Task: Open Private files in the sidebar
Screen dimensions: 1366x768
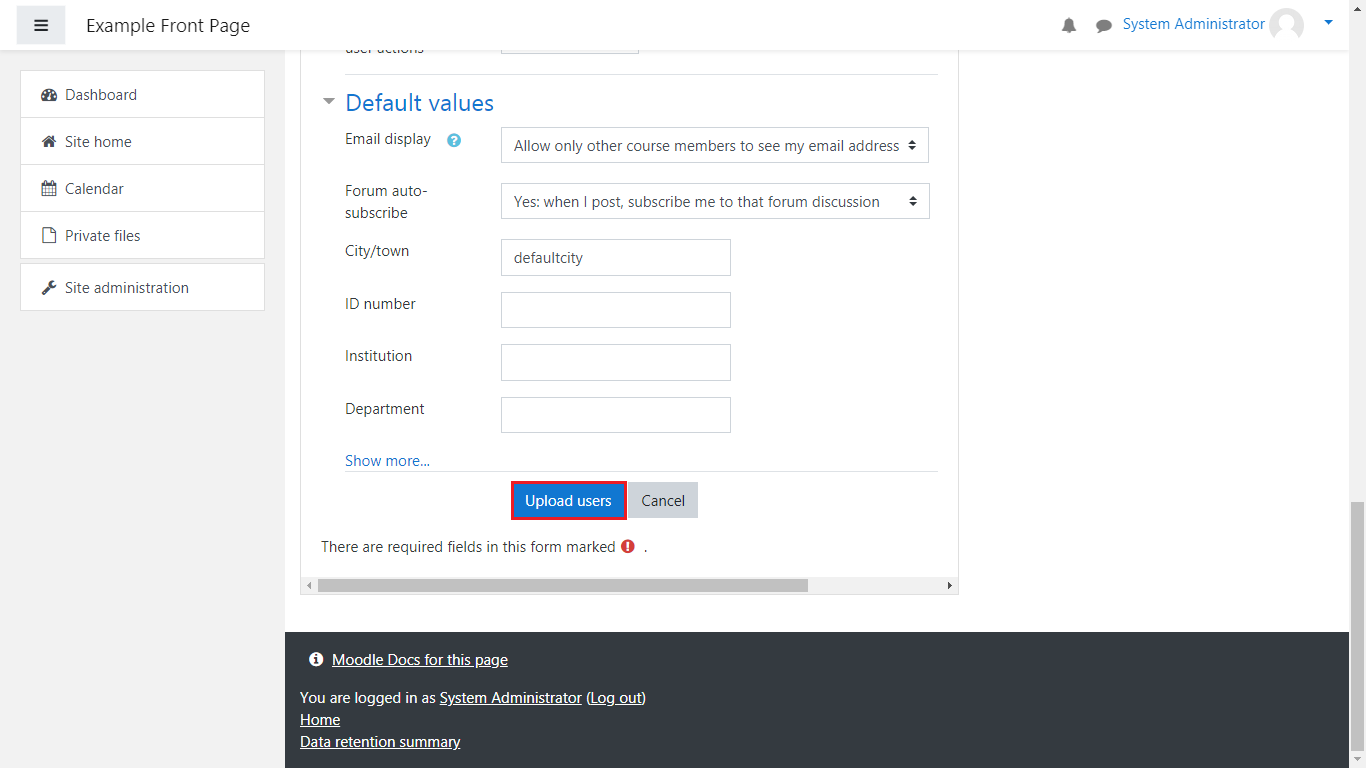Action: coord(102,236)
